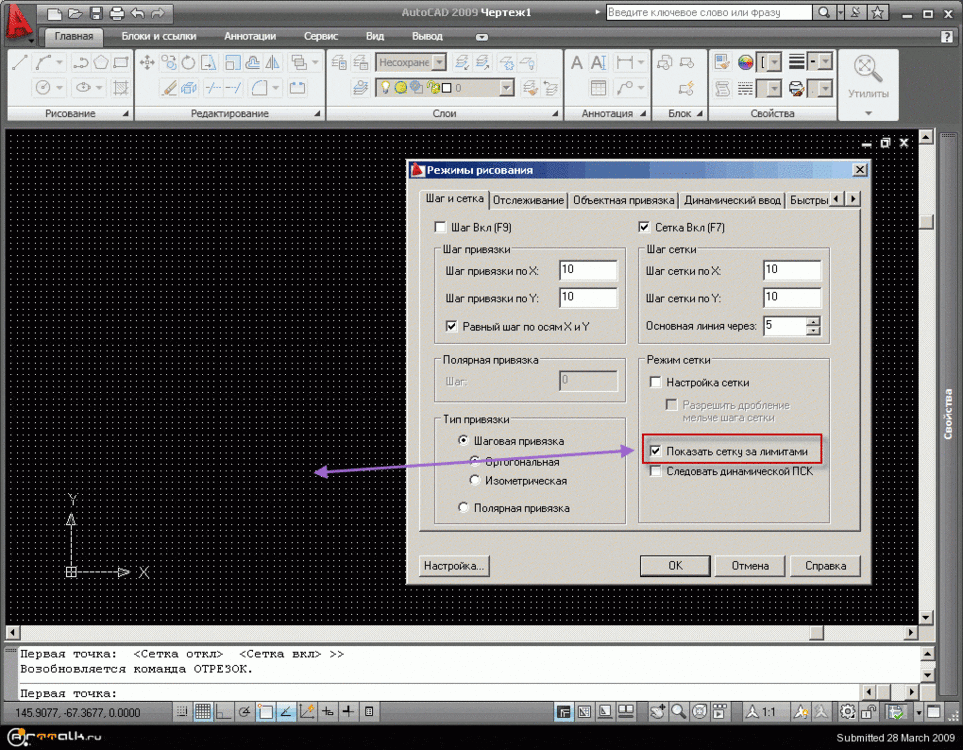Open the Объектная привязка tab

pyautogui.click(x=623, y=200)
